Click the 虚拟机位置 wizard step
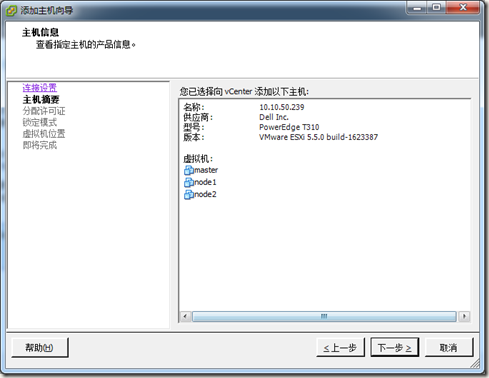Viewport: 489px width, 378px height. 44,134
